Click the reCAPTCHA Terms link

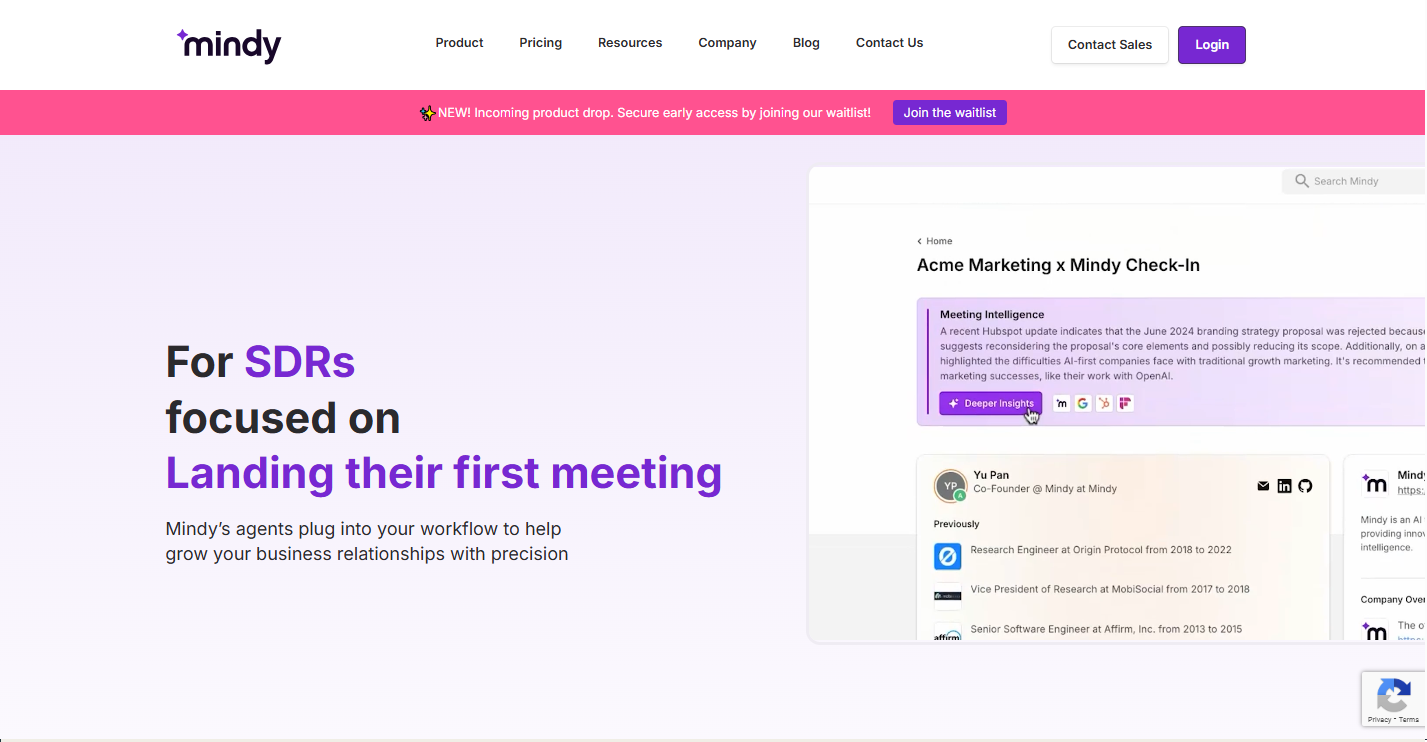pyautogui.click(x=1409, y=720)
